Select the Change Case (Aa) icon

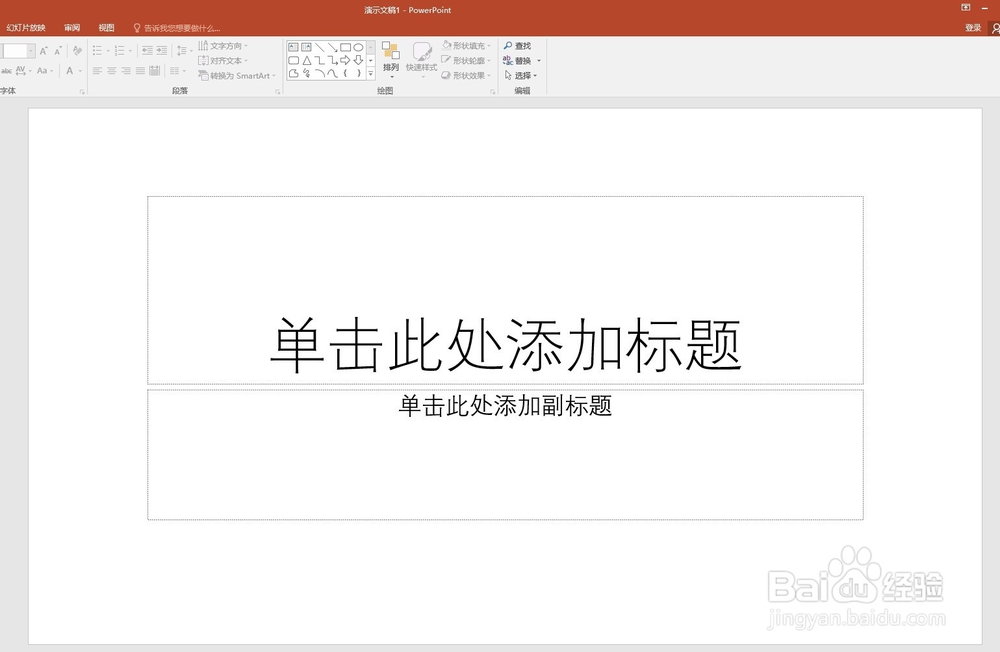(42, 71)
